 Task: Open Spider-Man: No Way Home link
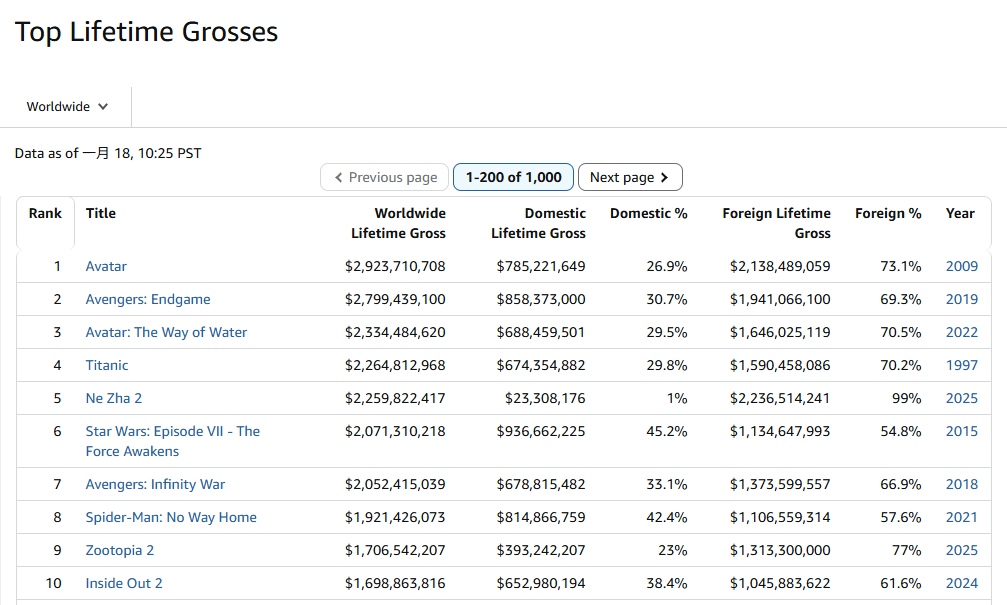click(171, 517)
